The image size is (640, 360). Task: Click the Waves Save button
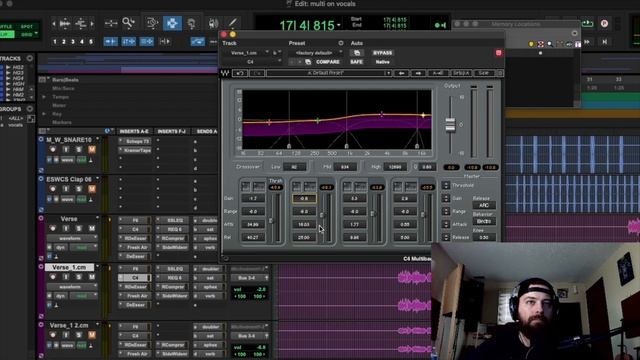[x=484, y=73]
